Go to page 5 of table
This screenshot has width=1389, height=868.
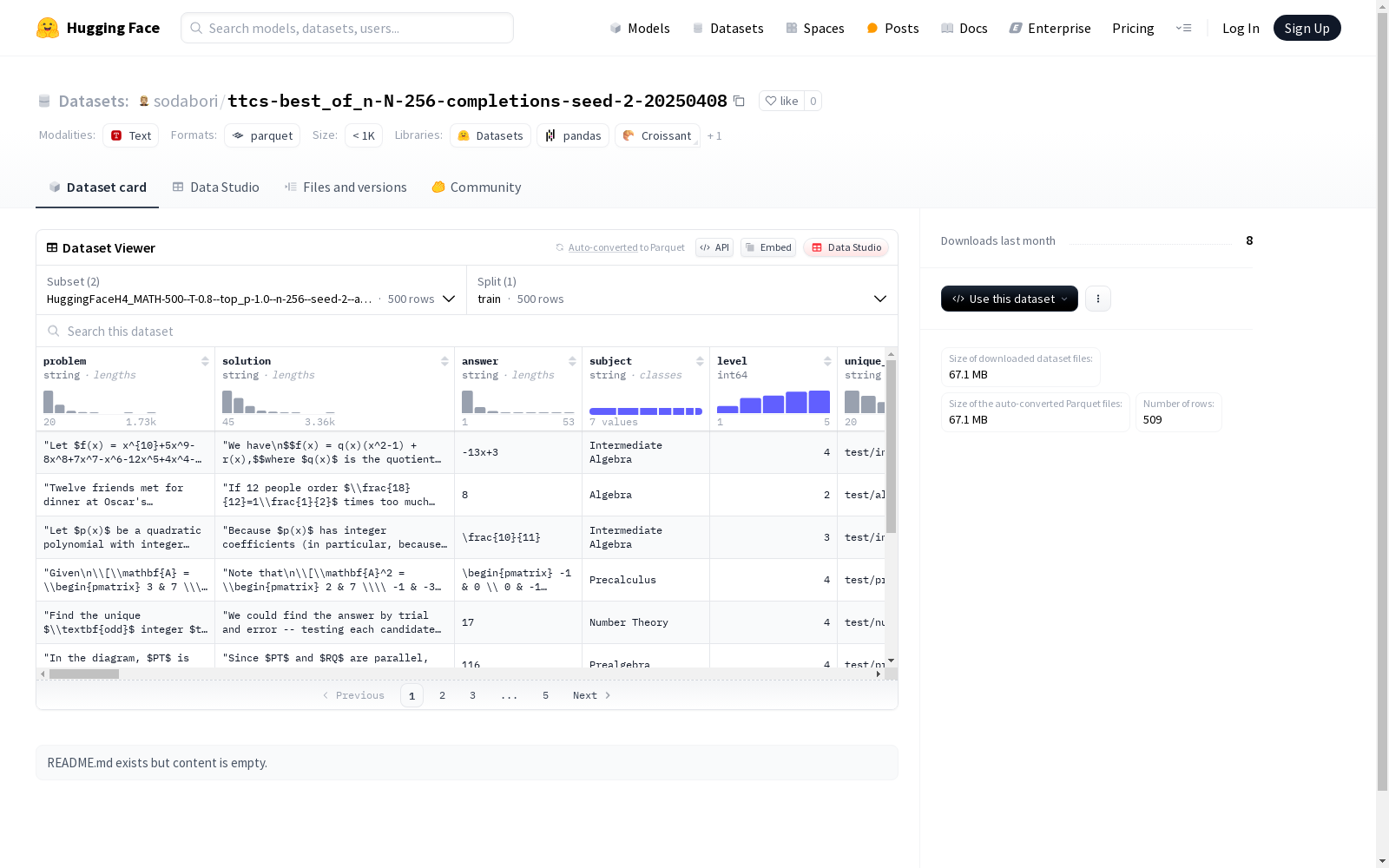click(545, 695)
